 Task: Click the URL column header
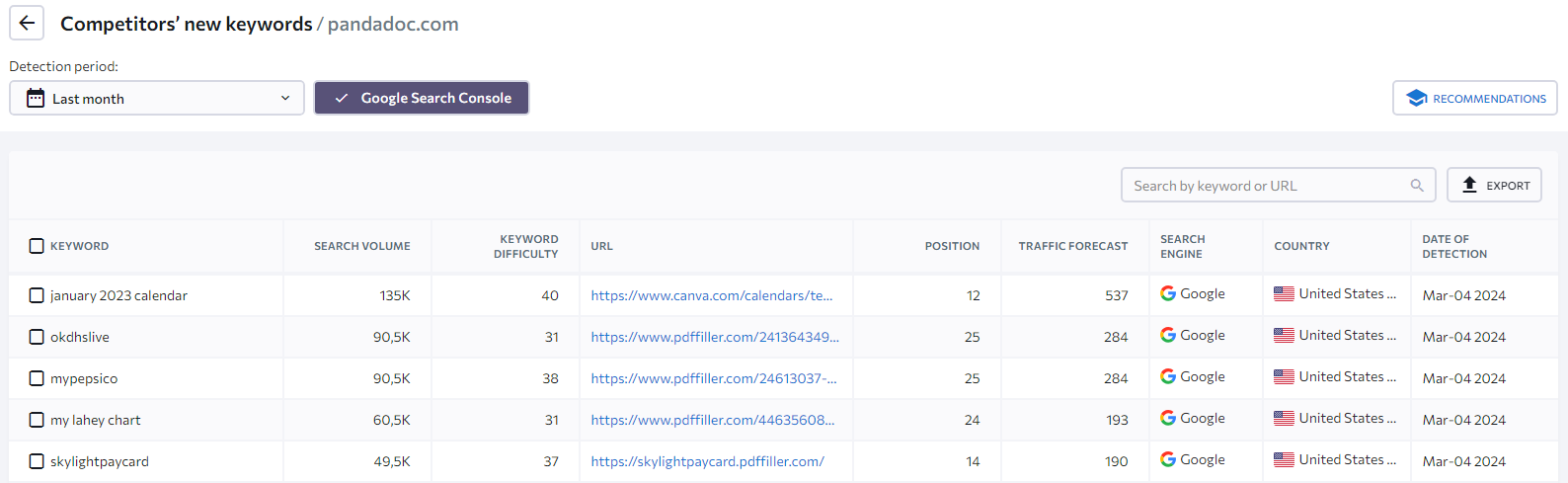point(601,246)
